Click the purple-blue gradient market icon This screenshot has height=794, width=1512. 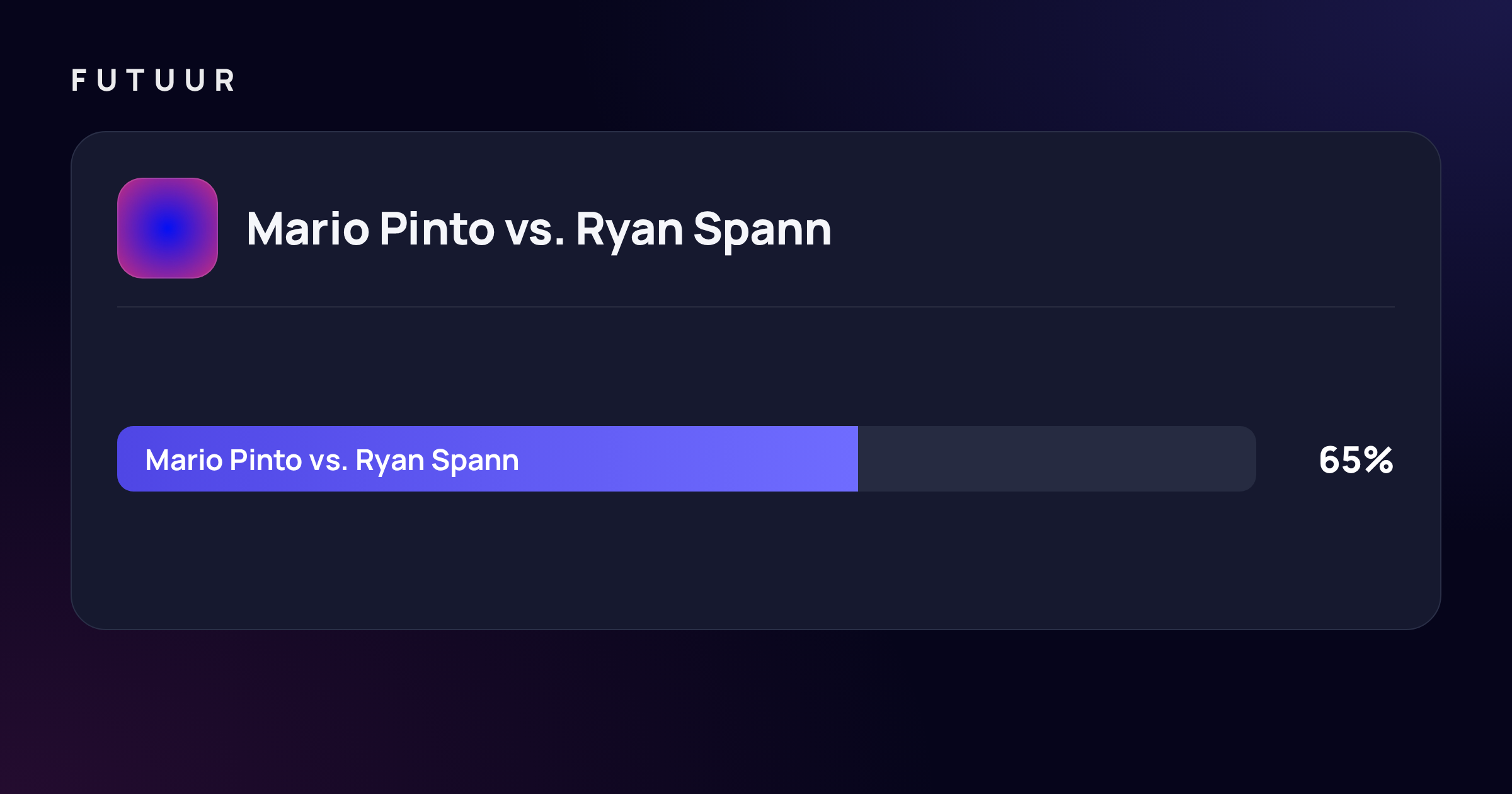pos(168,228)
